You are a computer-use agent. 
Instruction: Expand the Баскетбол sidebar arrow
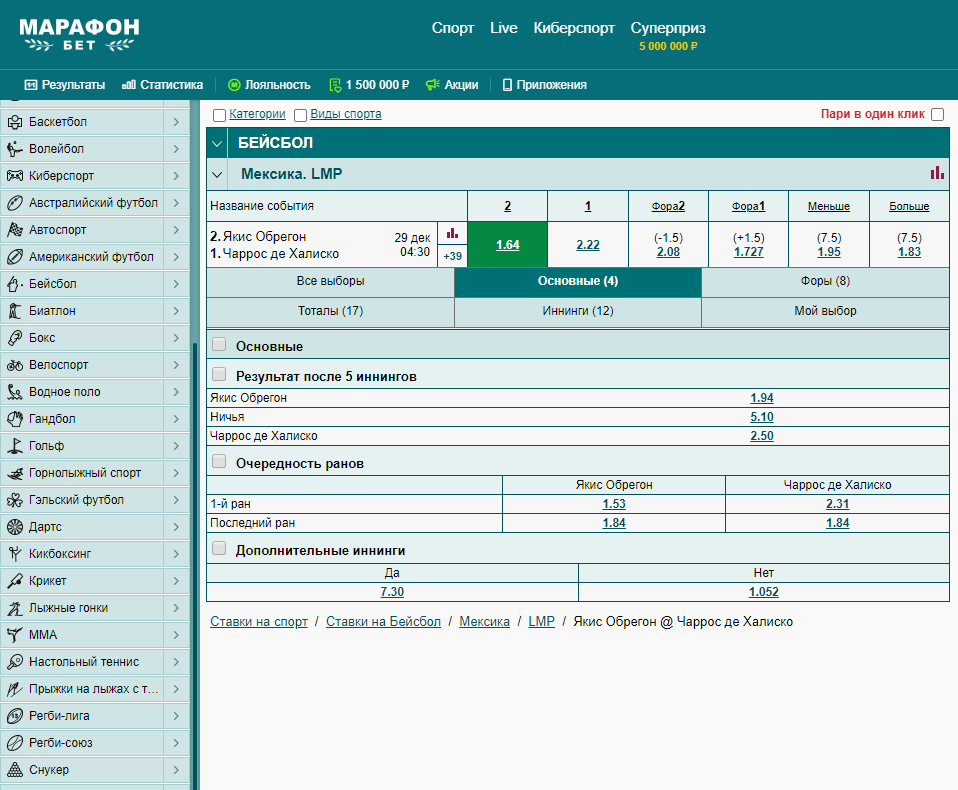click(176, 122)
